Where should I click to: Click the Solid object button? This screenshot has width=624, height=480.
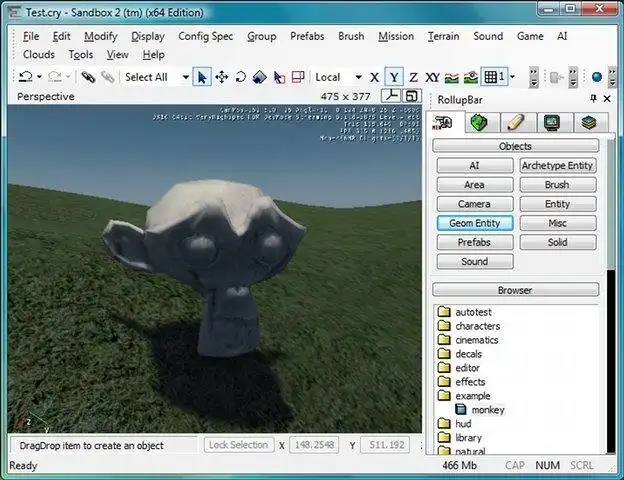point(558,242)
